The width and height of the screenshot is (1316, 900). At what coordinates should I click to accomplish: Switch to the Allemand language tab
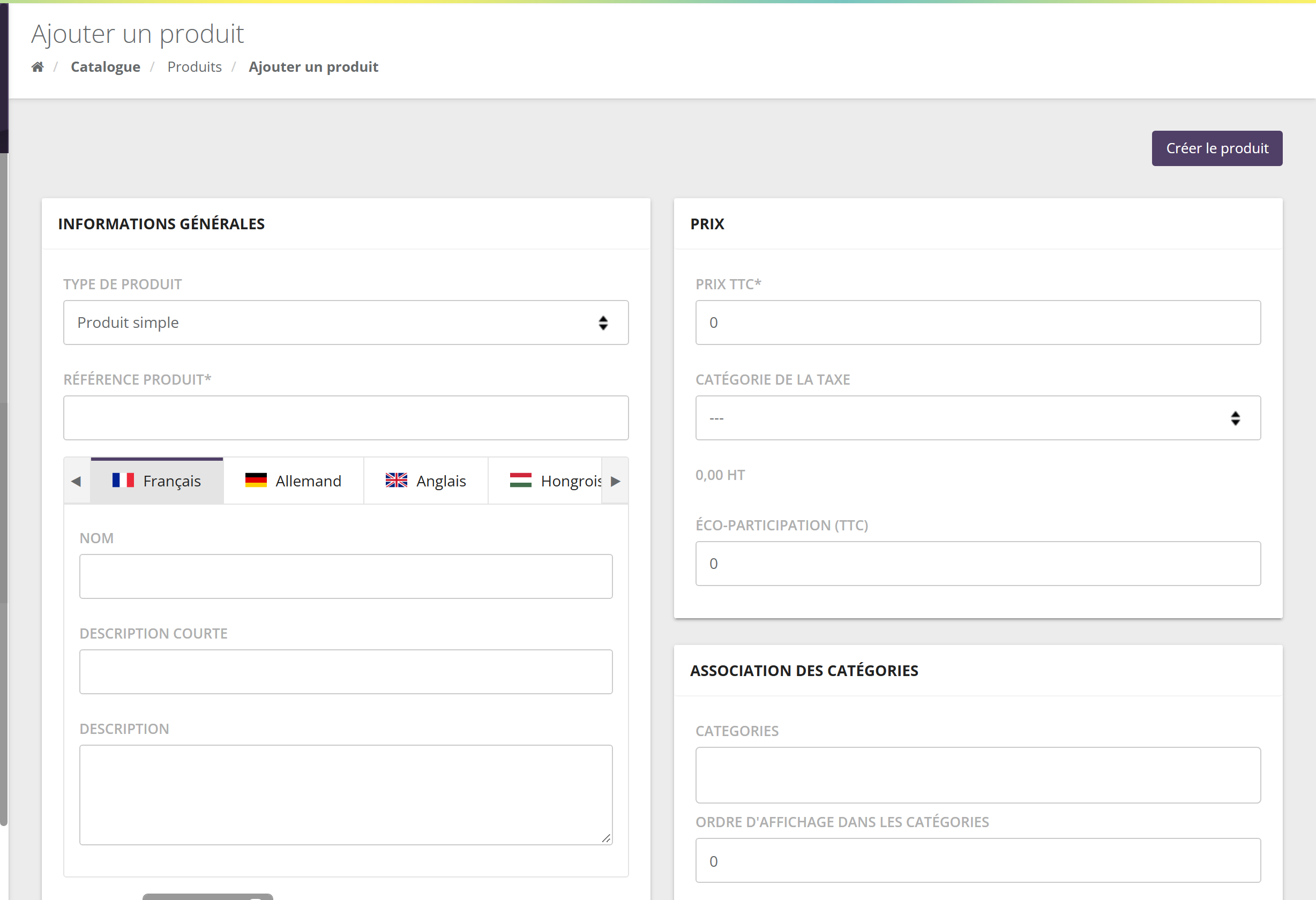293,481
